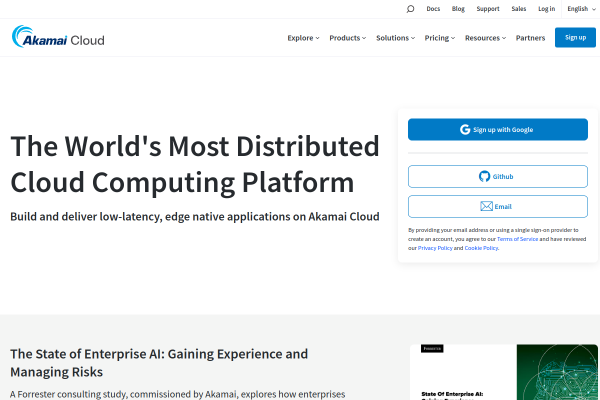Click the World's Most Distributed headline
This screenshot has height=400, width=600.
(195, 164)
